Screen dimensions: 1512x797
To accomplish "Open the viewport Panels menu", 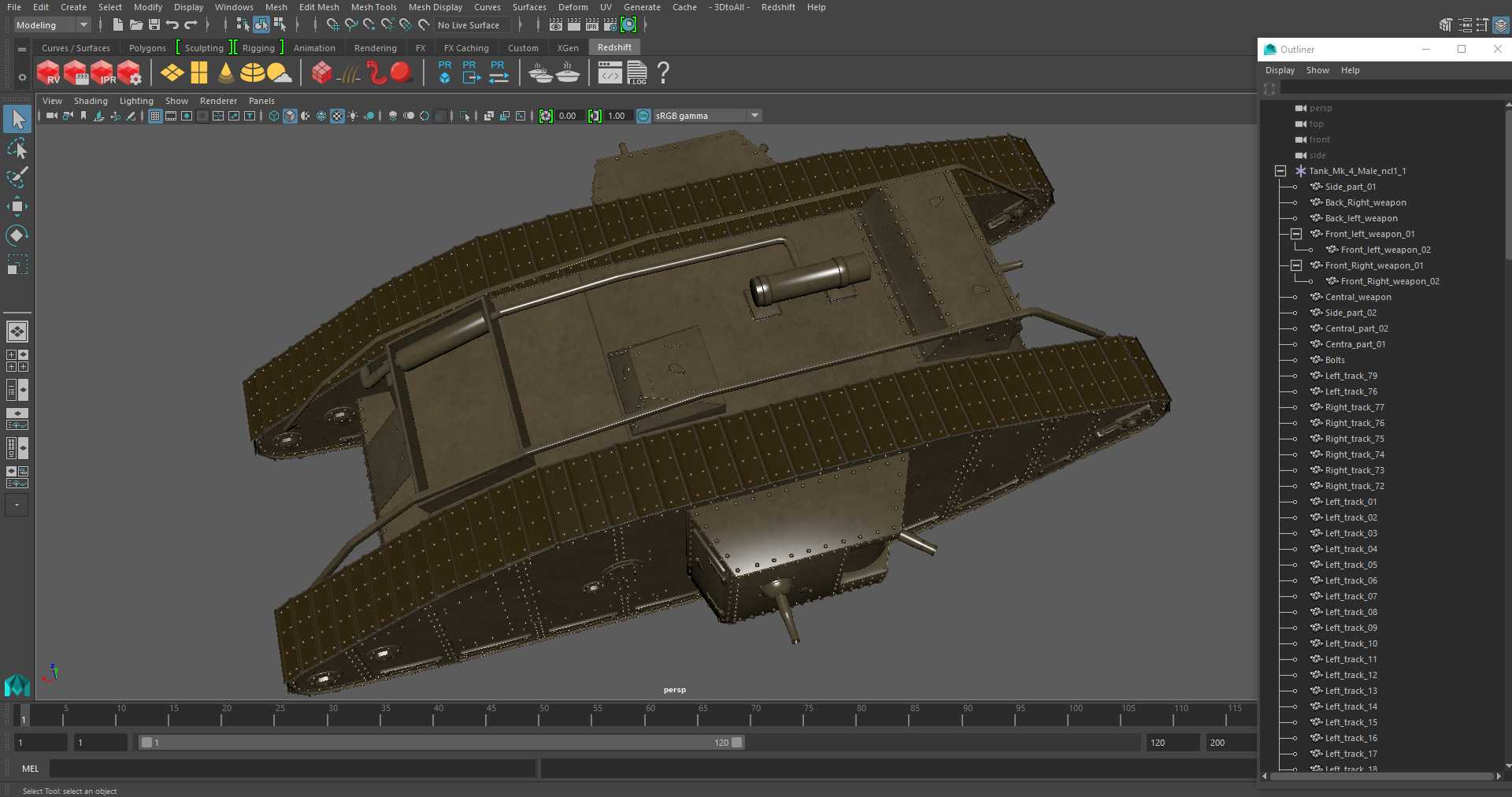I will (x=261, y=101).
